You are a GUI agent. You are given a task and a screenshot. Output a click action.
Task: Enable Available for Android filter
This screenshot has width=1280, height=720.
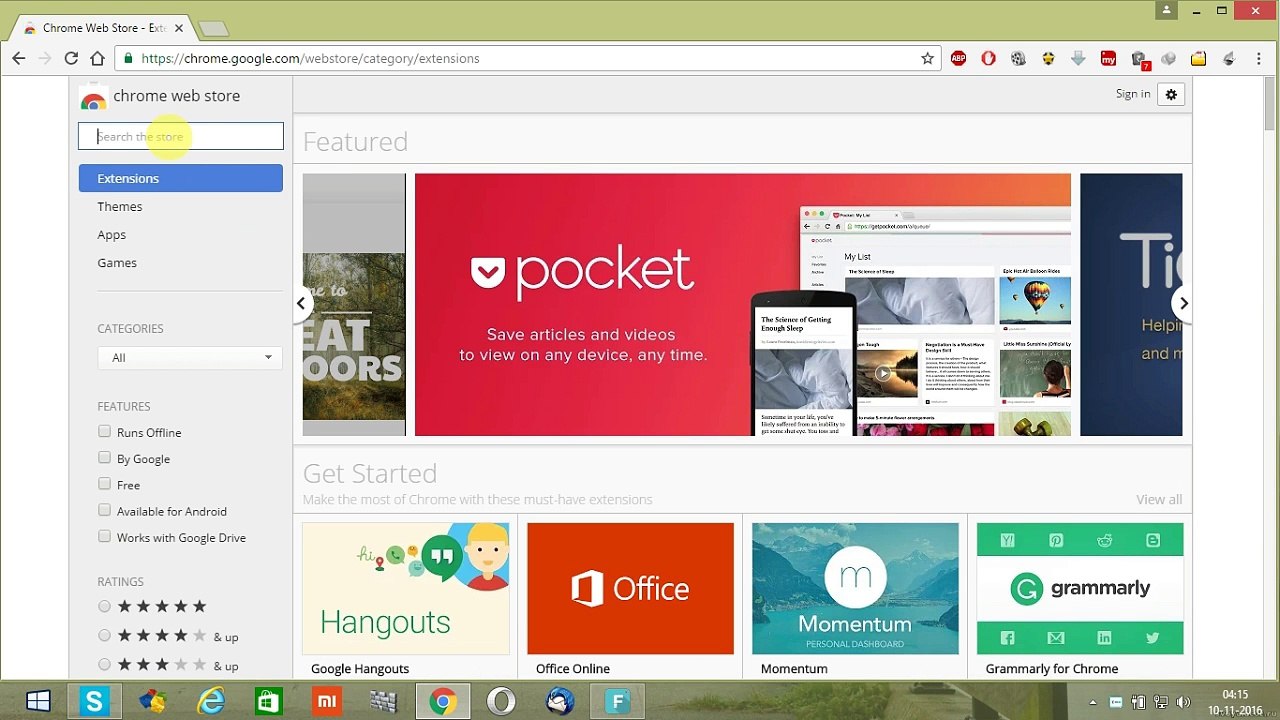click(104, 510)
